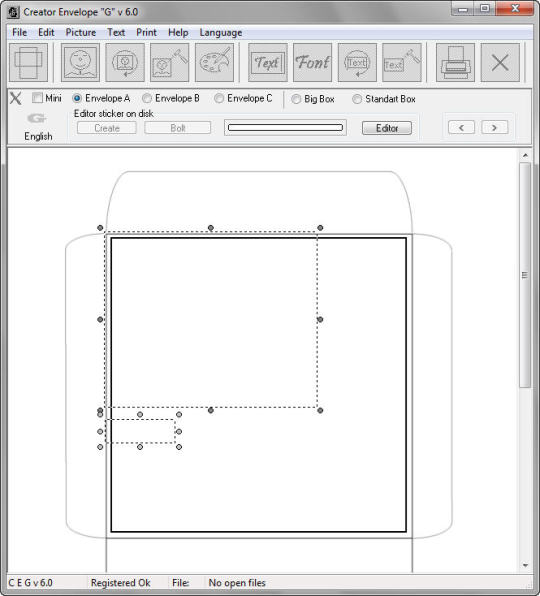Select the Big Box radio button
Image resolution: width=540 pixels, height=596 pixels.
pos(296,99)
